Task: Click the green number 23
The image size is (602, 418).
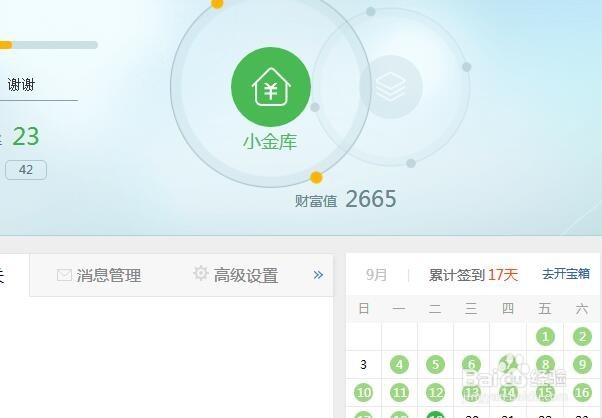Action: 26,137
